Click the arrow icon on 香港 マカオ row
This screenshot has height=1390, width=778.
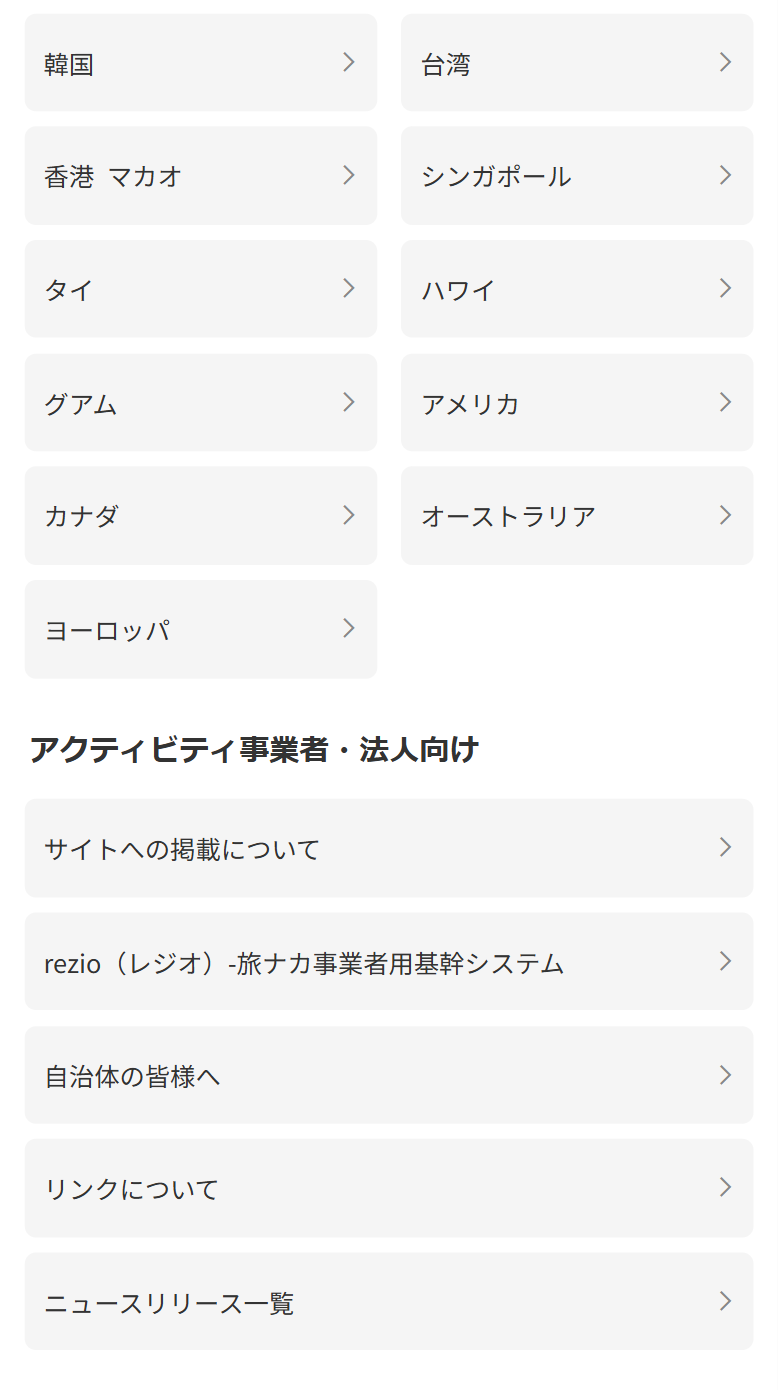349,176
